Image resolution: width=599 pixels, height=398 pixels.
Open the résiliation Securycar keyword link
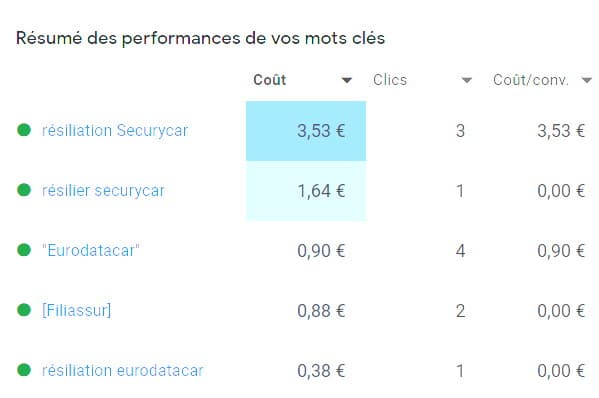tap(115, 130)
